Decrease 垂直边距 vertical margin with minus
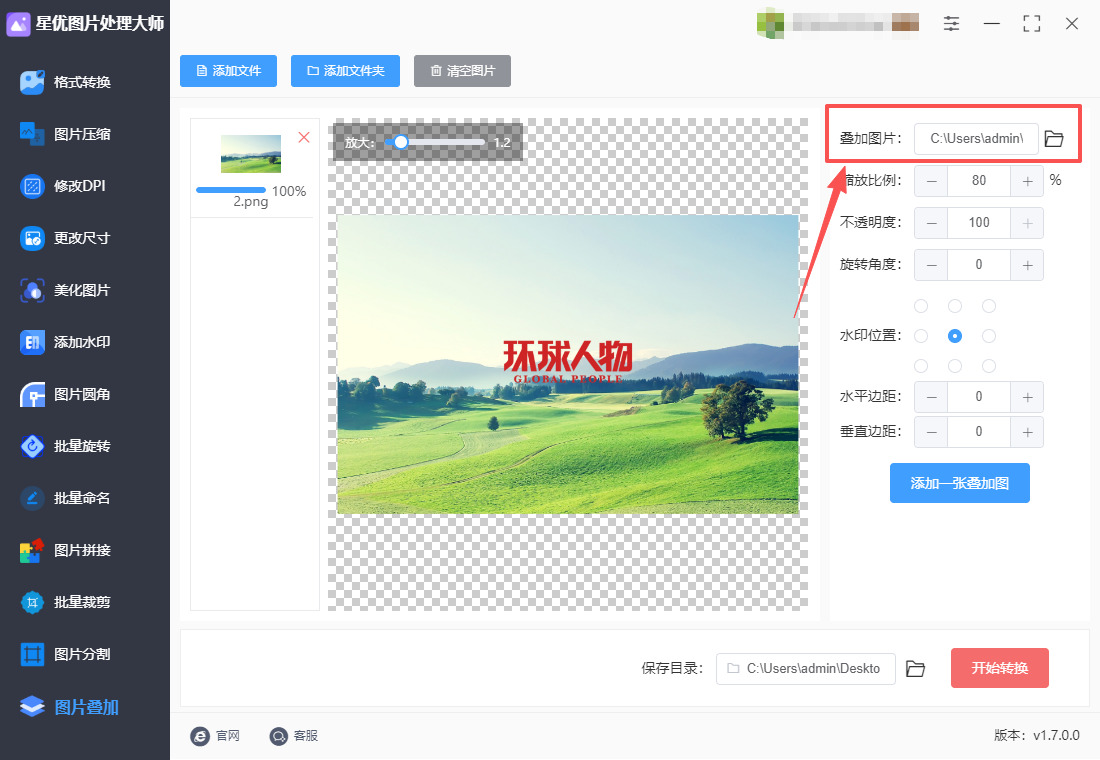This screenshot has width=1100, height=760. tap(931, 432)
